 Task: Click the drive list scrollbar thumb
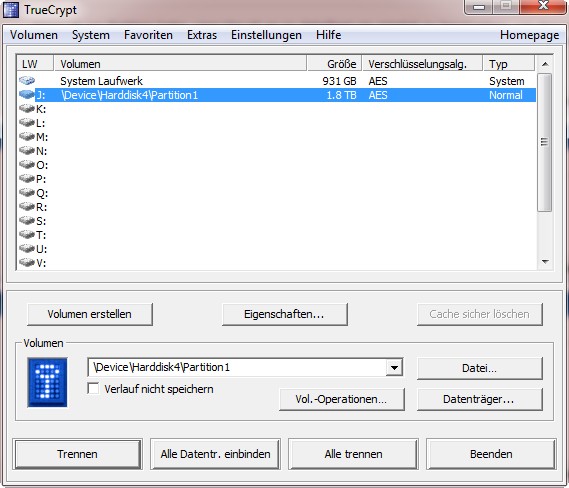(x=544, y=142)
